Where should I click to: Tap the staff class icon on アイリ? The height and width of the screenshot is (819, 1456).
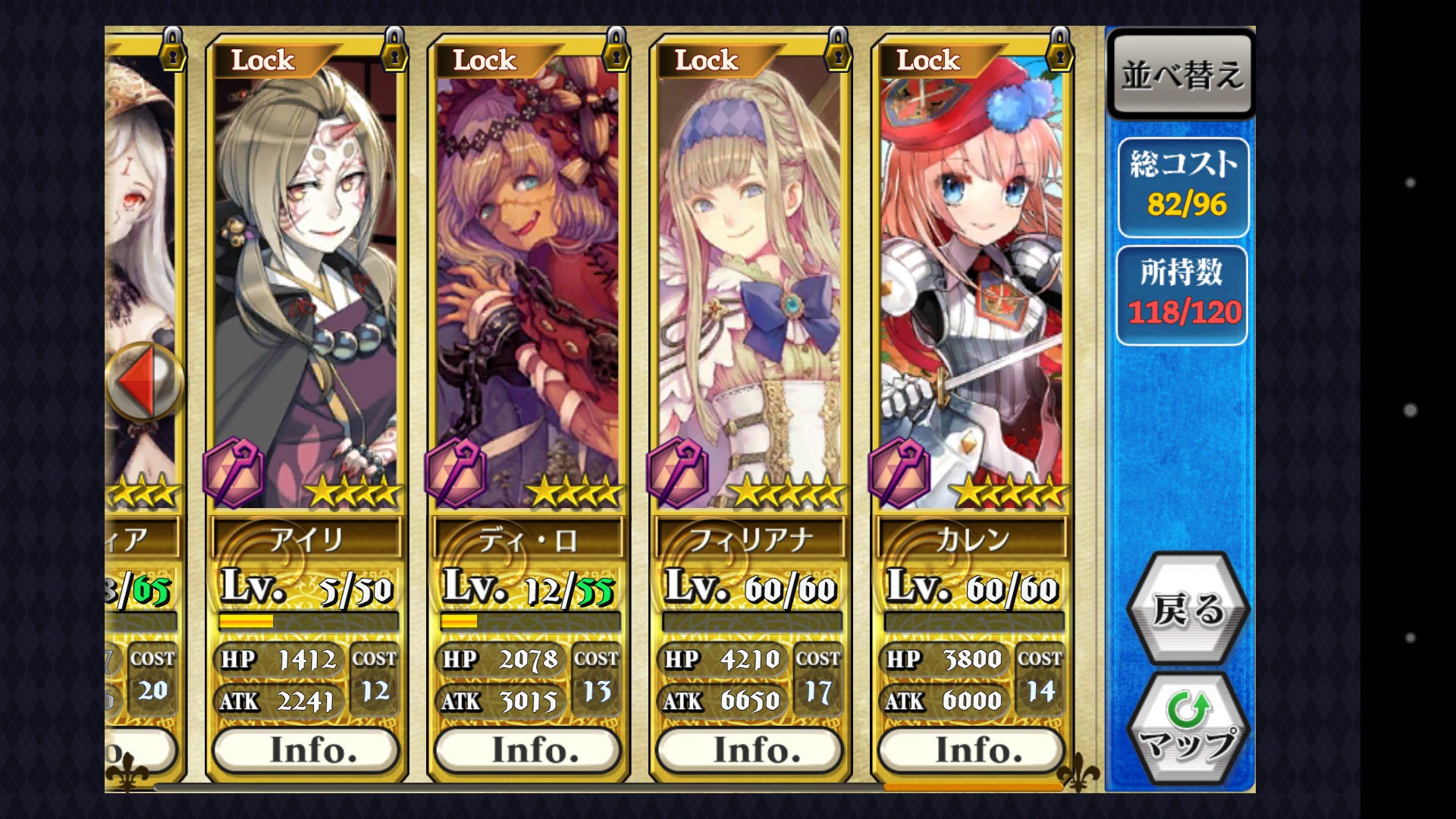(234, 472)
